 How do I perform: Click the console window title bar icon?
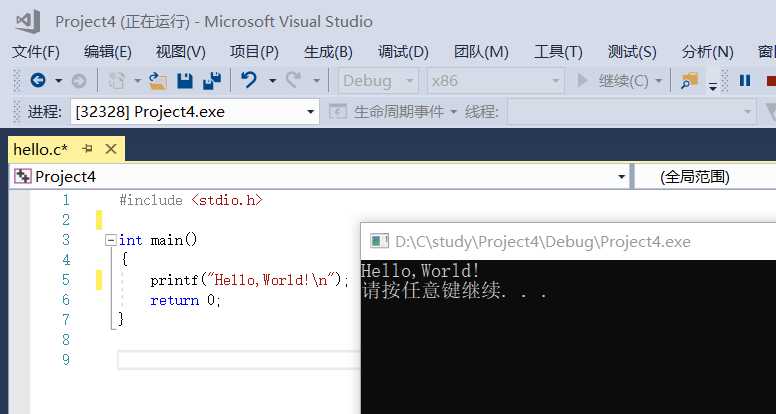[x=380, y=241]
